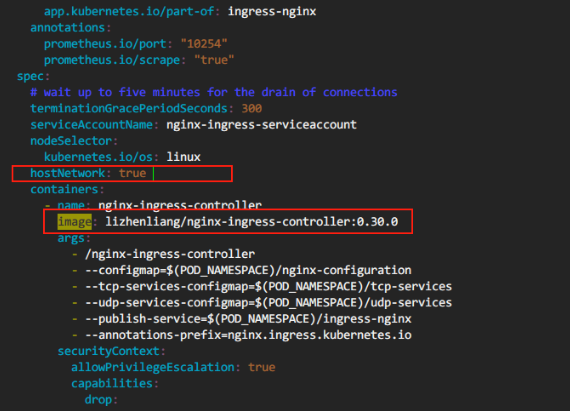The height and width of the screenshot is (411, 570).
Task: Select the 300 grace period value
Action: (x=252, y=108)
